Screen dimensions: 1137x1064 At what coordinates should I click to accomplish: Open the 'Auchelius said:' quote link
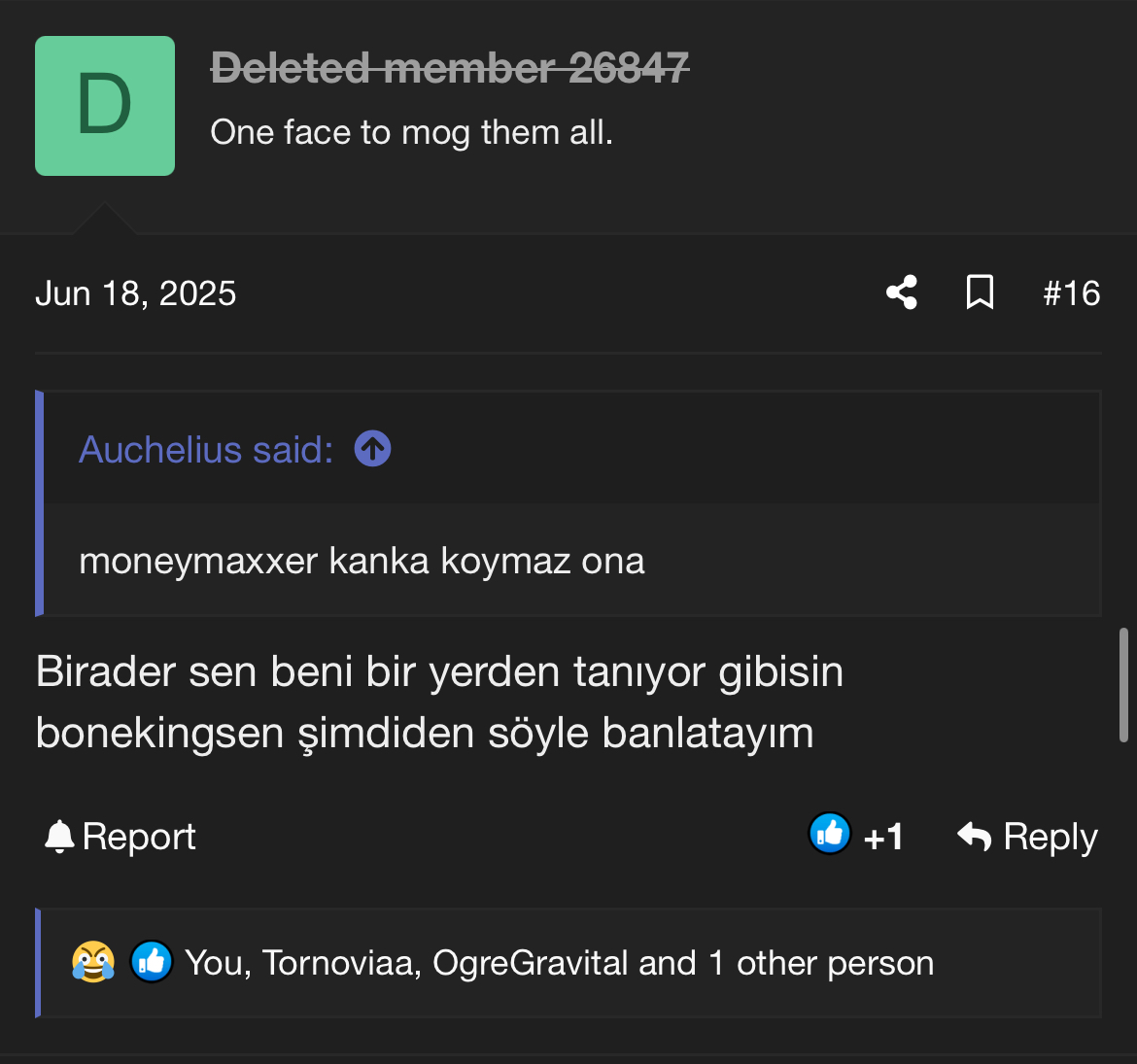206,450
